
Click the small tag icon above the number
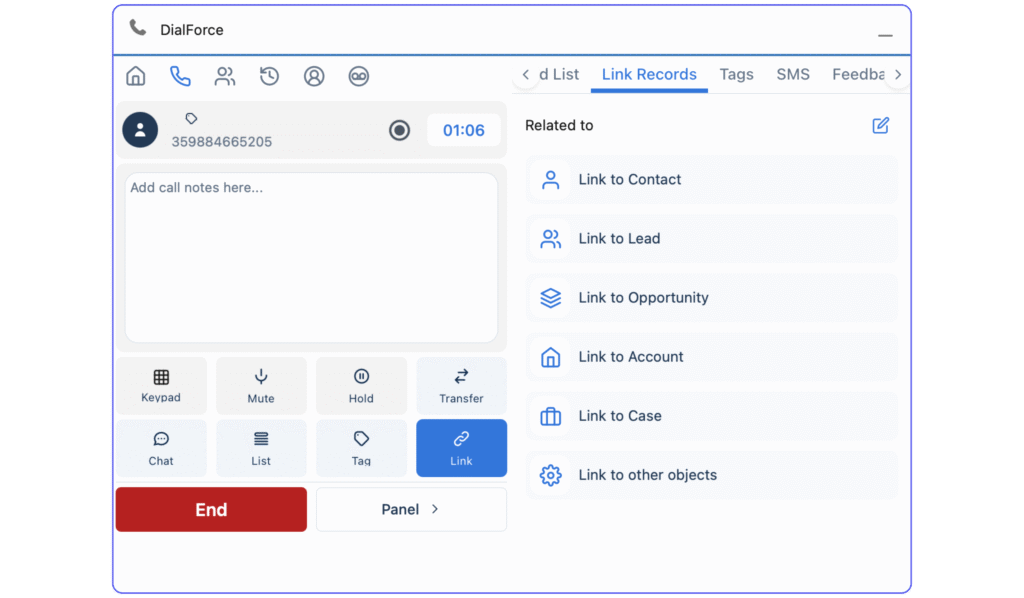[191, 118]
